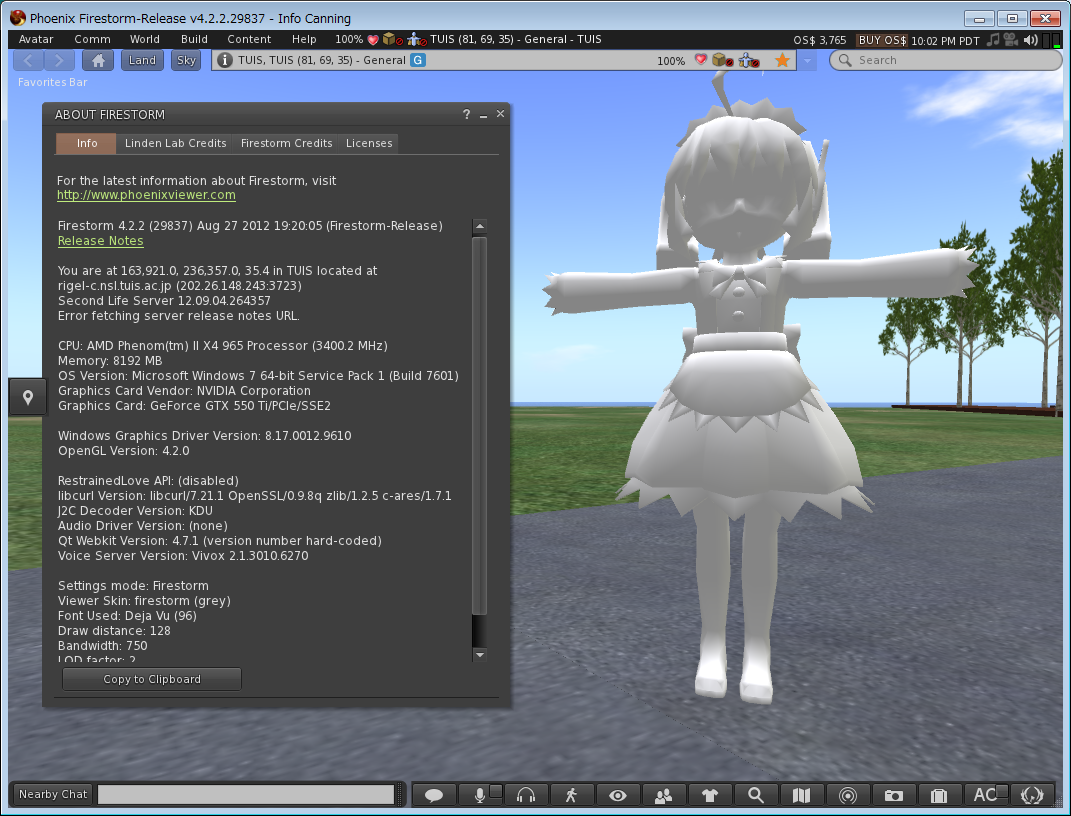Open camera view controls eye icon
The image size is (1071, 816).
(617, 795)
